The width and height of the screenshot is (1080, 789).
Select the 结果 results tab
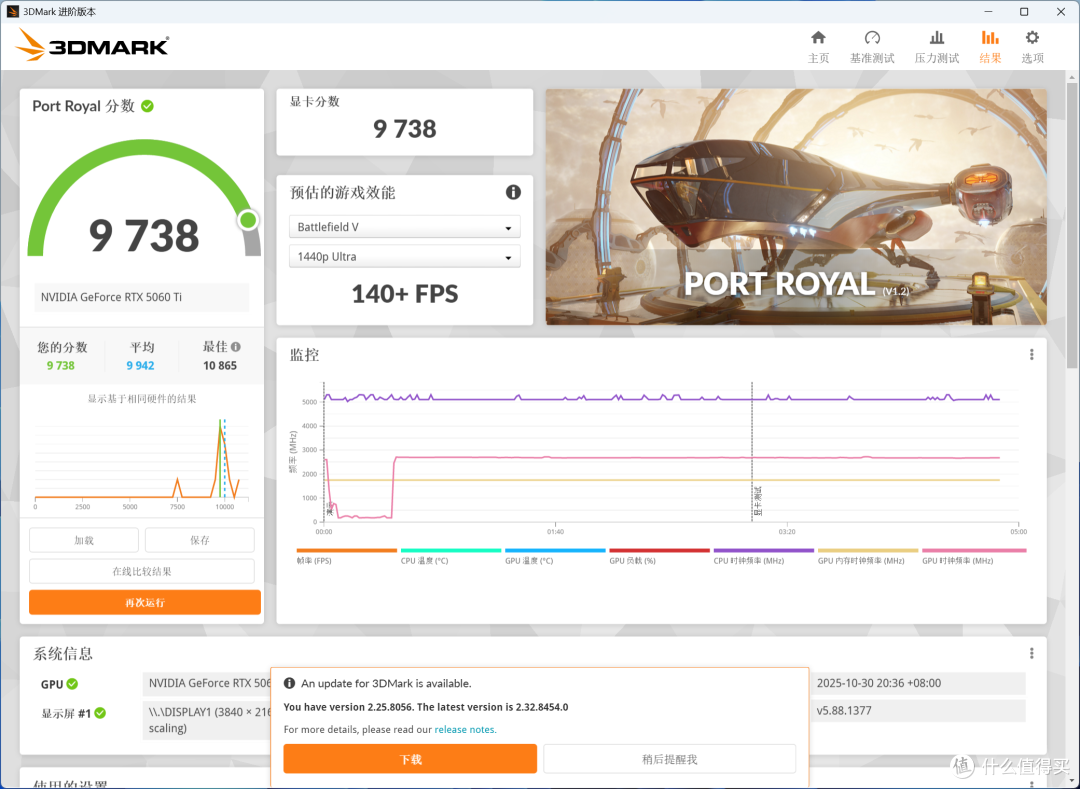pos(990,47)
